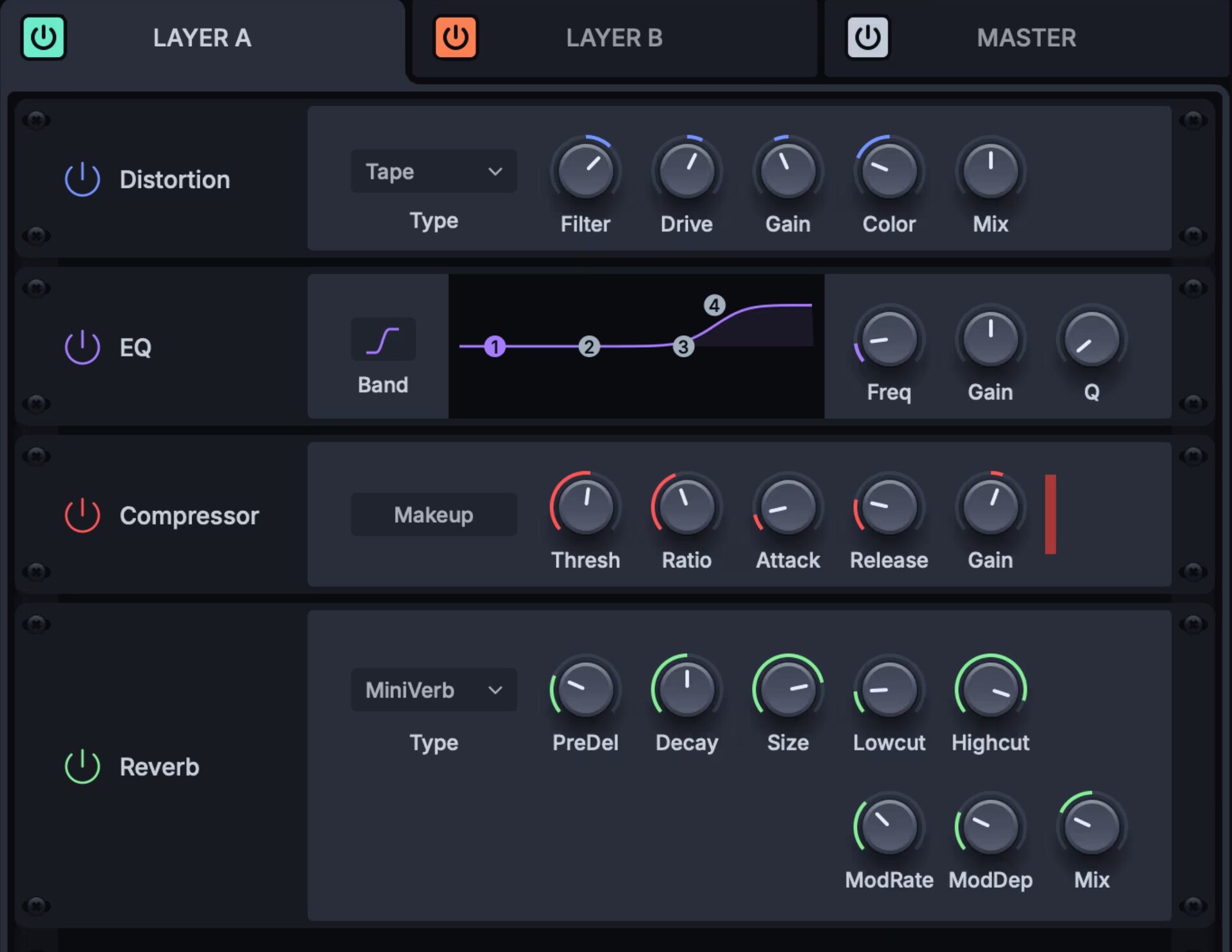Switch to the LAYER B tab
Viewport: 1232px width, 952px height.
[x=614, y=38]
